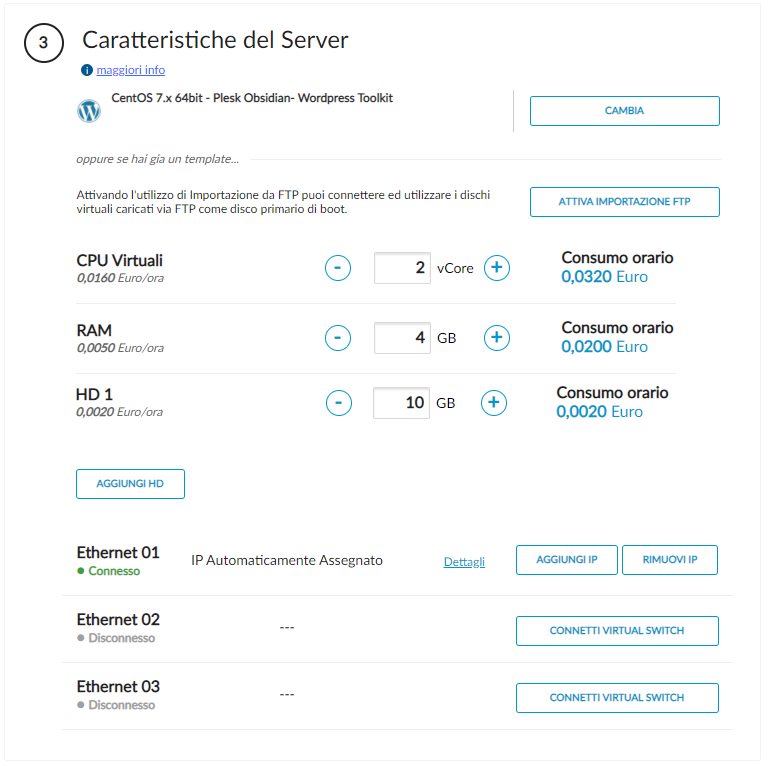Click ATTIVA IMPORTAZIONE FTP button
Screen dimensions: 768x766
point(624,202)
